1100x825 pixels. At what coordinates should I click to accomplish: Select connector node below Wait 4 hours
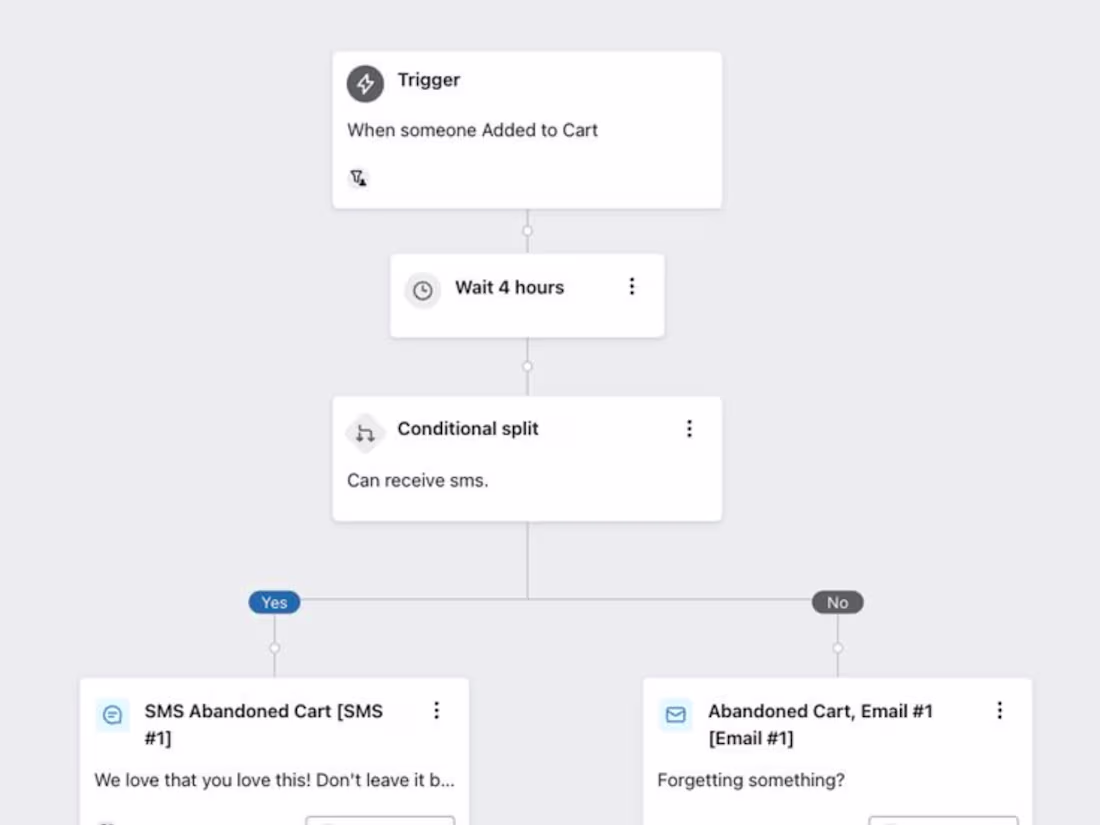[x=528, y=366]
